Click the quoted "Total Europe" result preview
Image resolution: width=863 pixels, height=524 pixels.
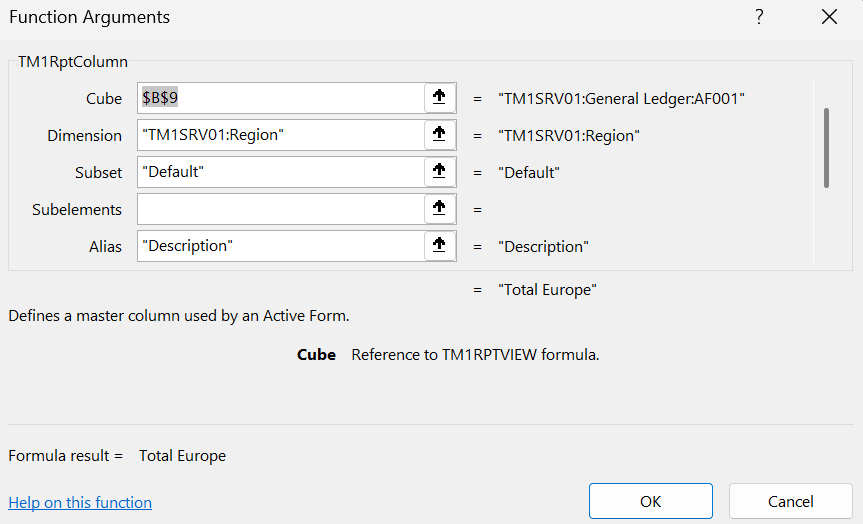tap(547, 290)
